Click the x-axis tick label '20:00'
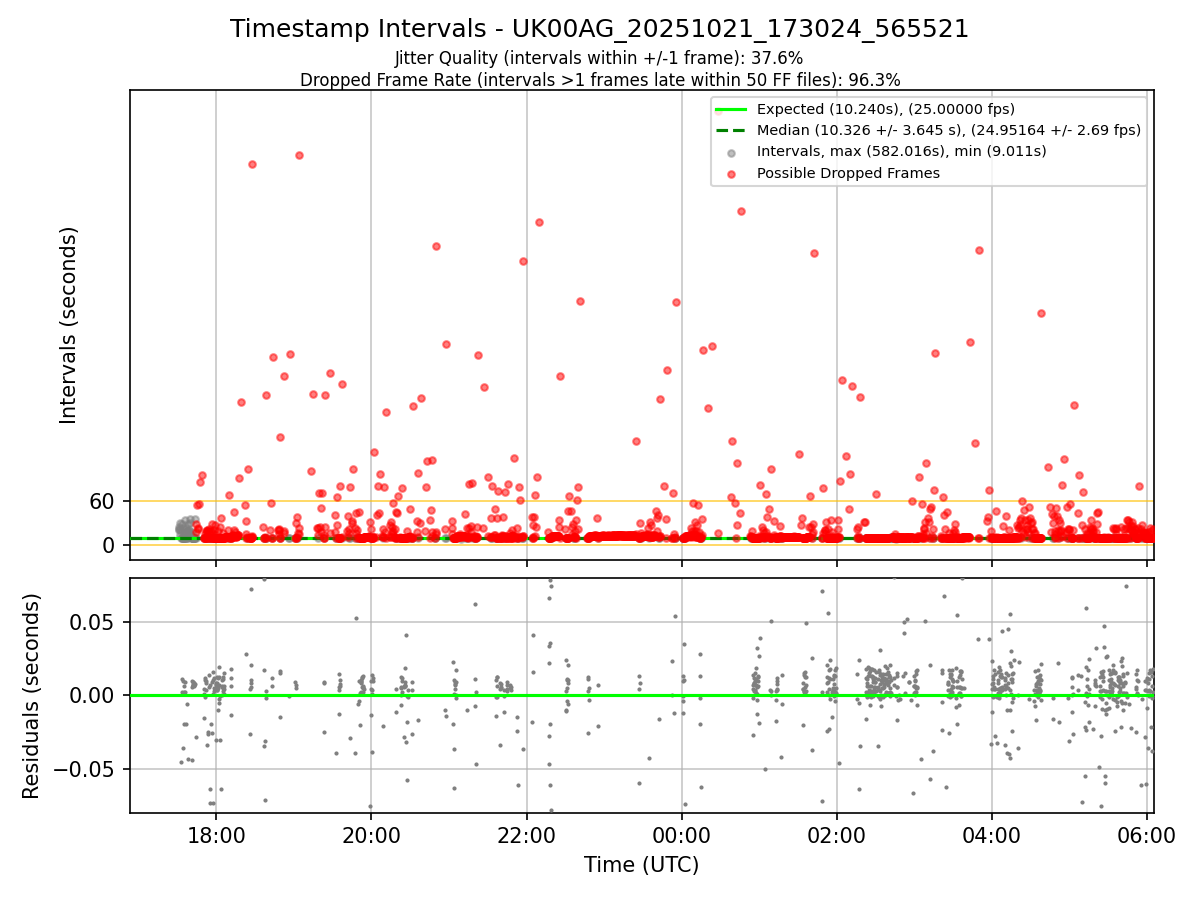 pyautogui.click(x=371, y=835)
